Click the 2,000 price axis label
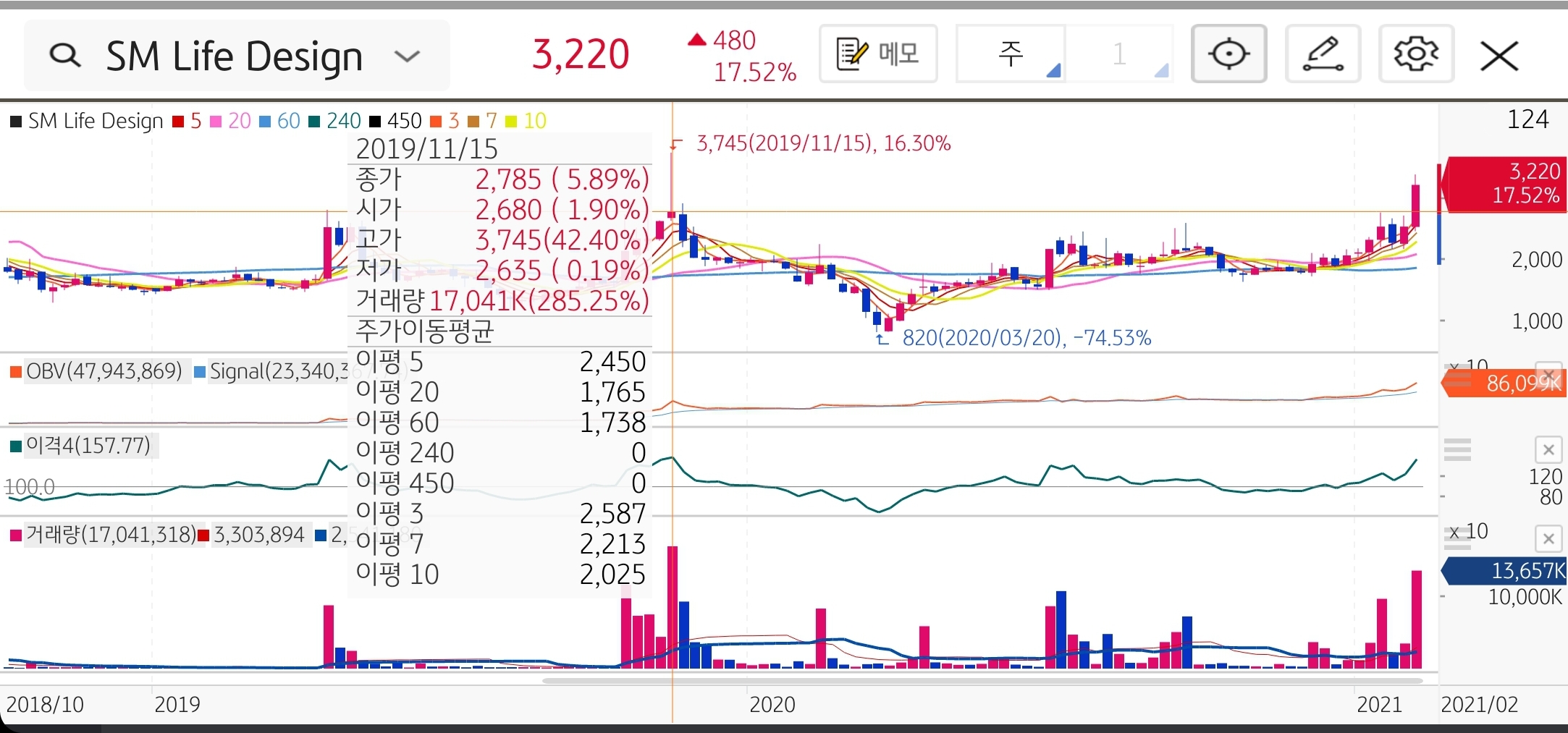The image size is (1568, 733). 1536,260
